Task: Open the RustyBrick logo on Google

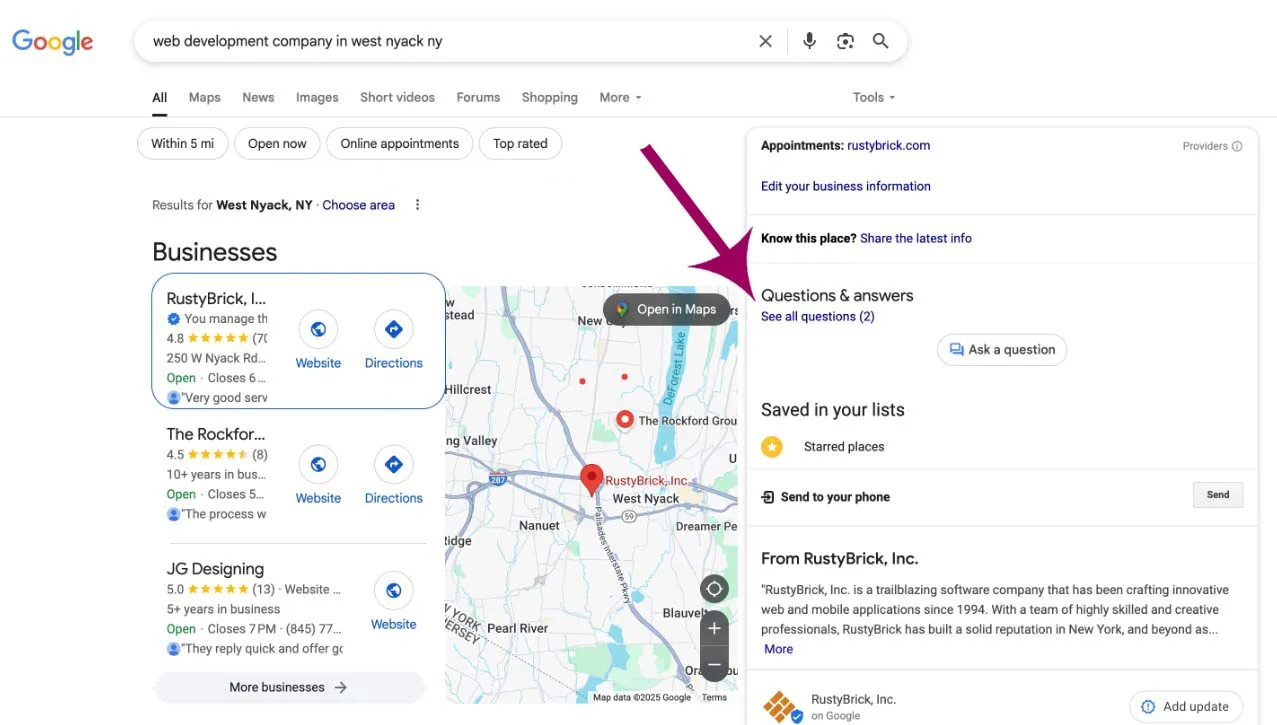Action: [x=782, y=706]
